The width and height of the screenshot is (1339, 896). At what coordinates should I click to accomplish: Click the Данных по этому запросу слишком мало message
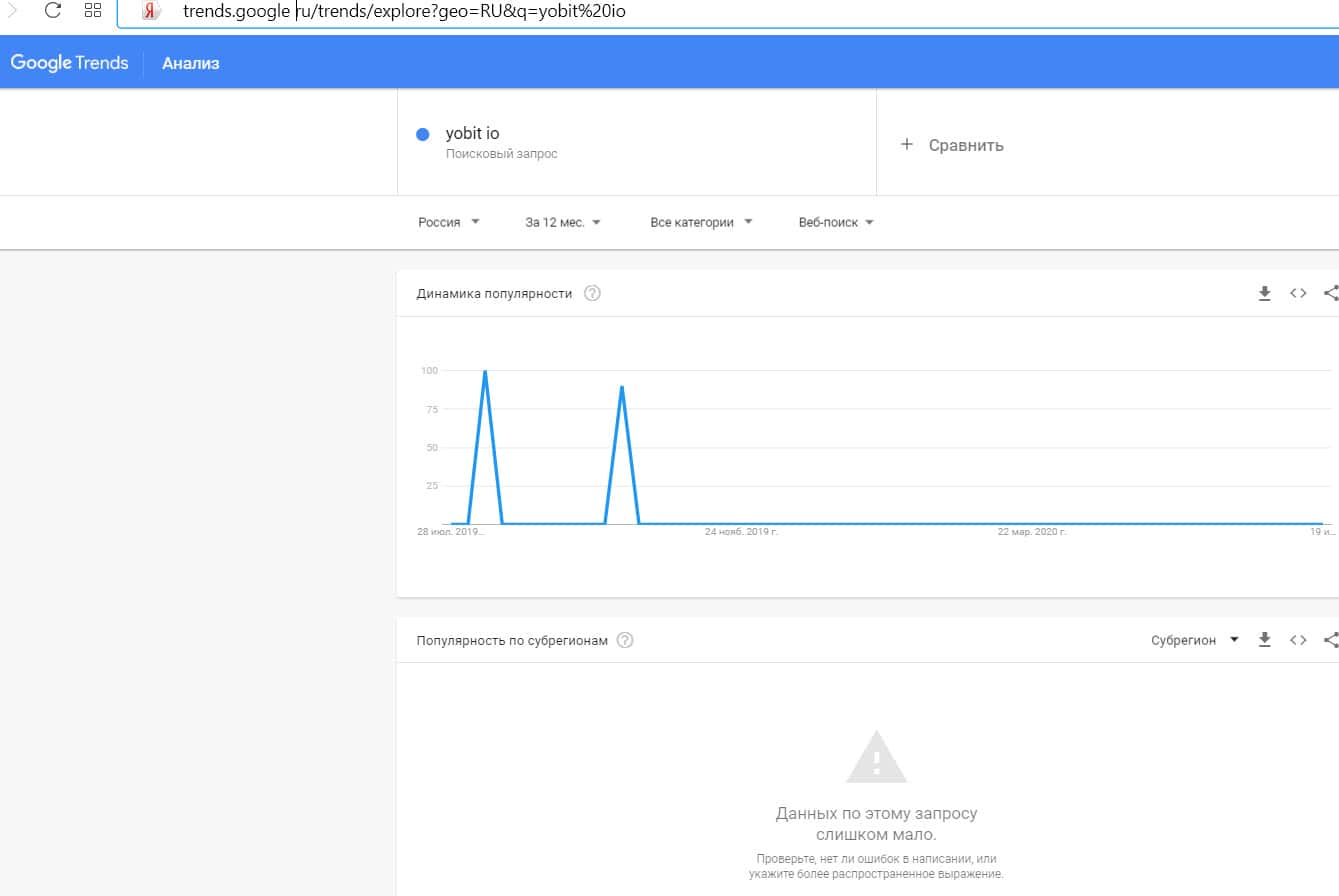click(876, 823)
